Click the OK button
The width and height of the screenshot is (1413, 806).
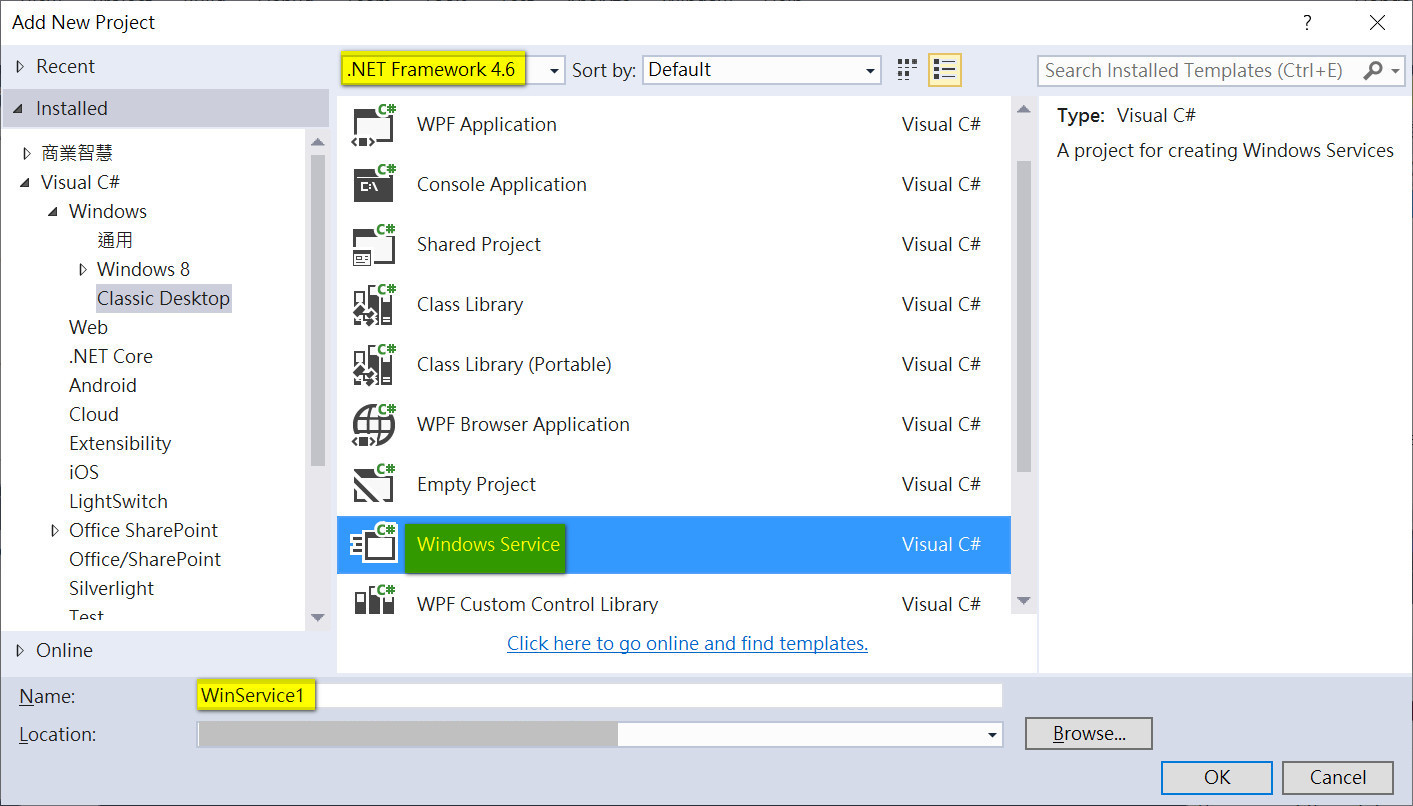[1217, 778]
